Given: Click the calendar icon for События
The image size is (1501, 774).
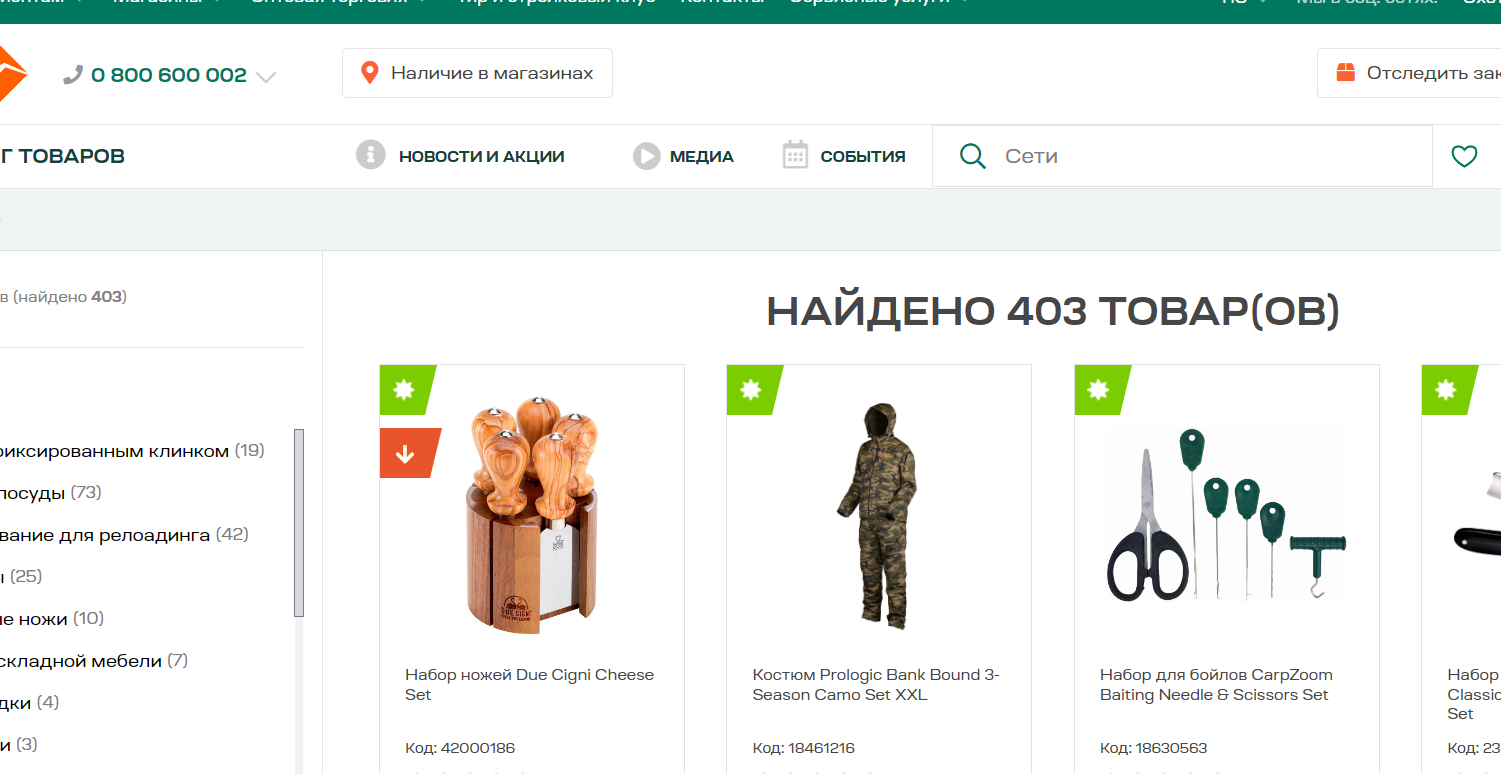Looking at the screenshot, I should tap(795, 155).
